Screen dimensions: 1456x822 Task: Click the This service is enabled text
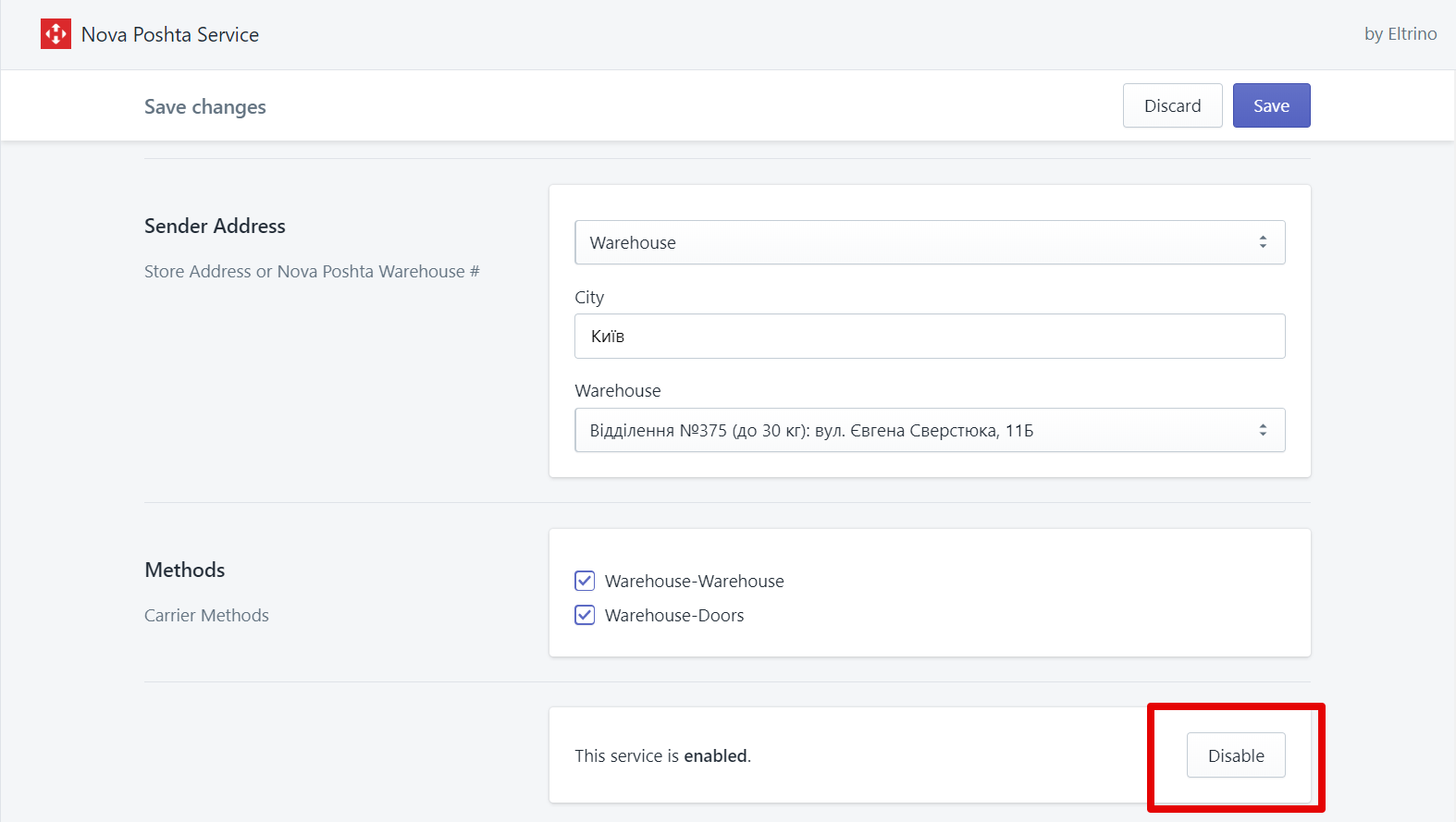[662, 755]
